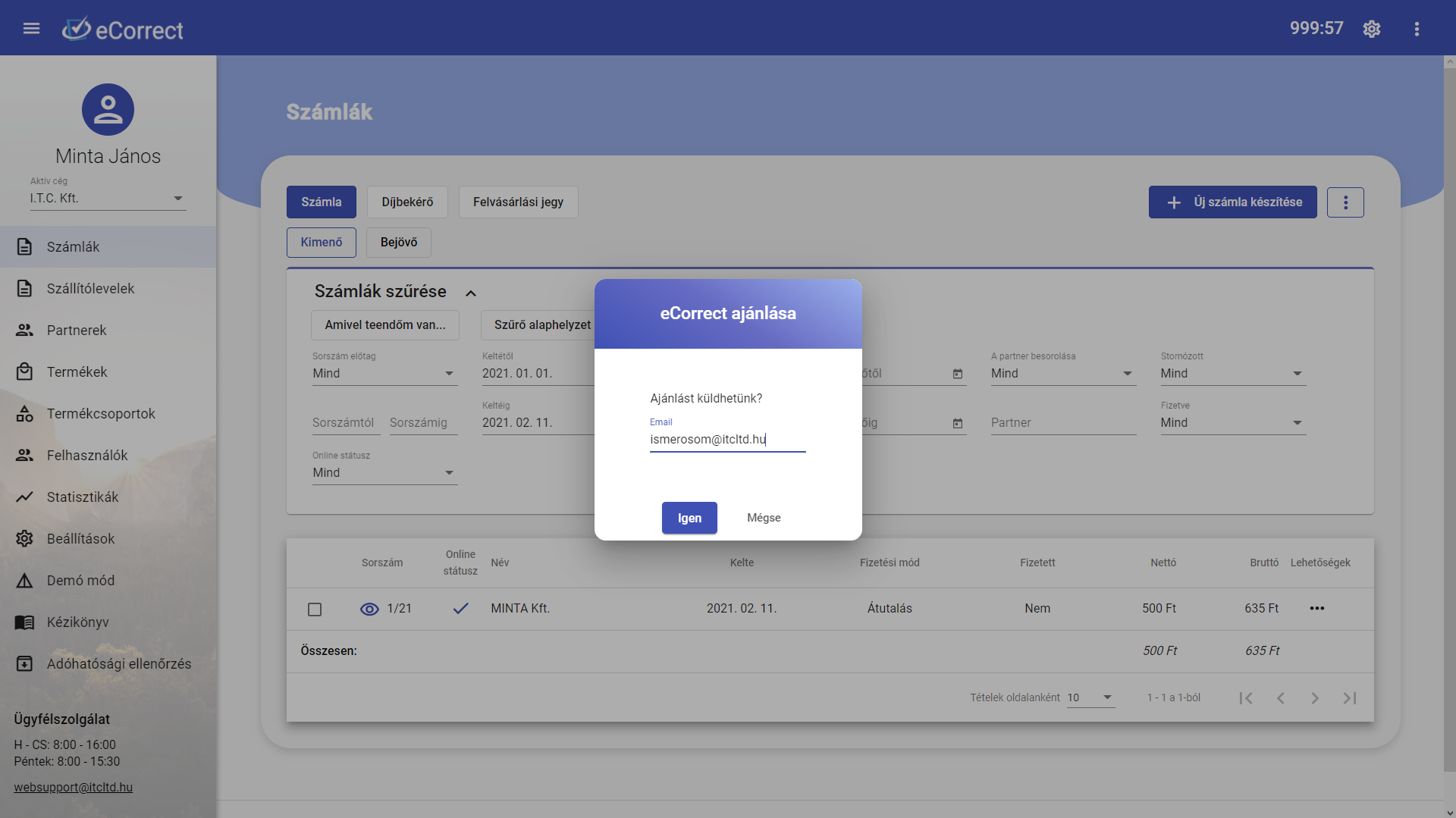The height and width of the screenshot is (818, 1456).
Task: Open the upper date picker calendar icon
Action: [x=958, y=374]
